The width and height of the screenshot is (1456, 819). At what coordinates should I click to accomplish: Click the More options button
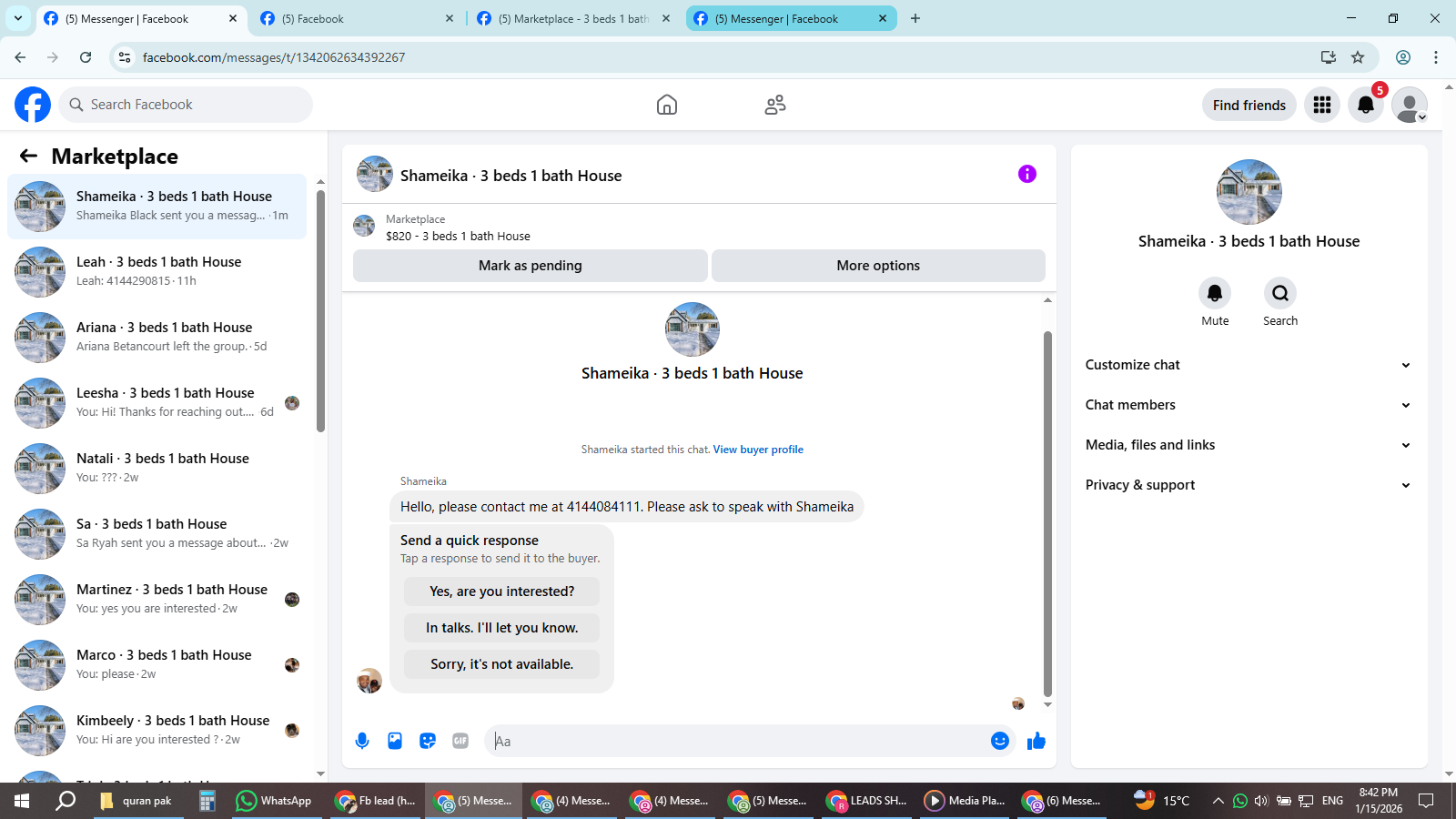(x=878, y=266)
